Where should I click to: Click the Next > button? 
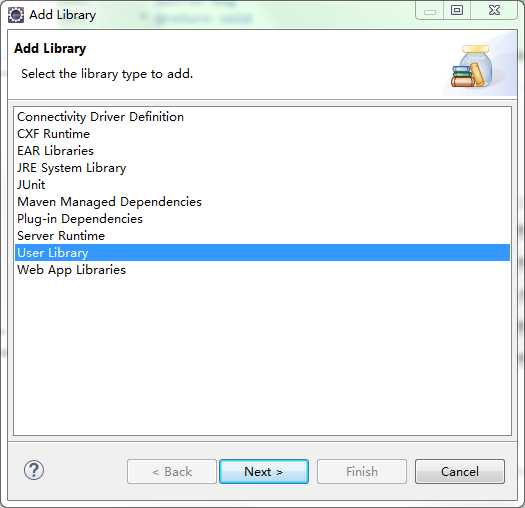(264, 471)
